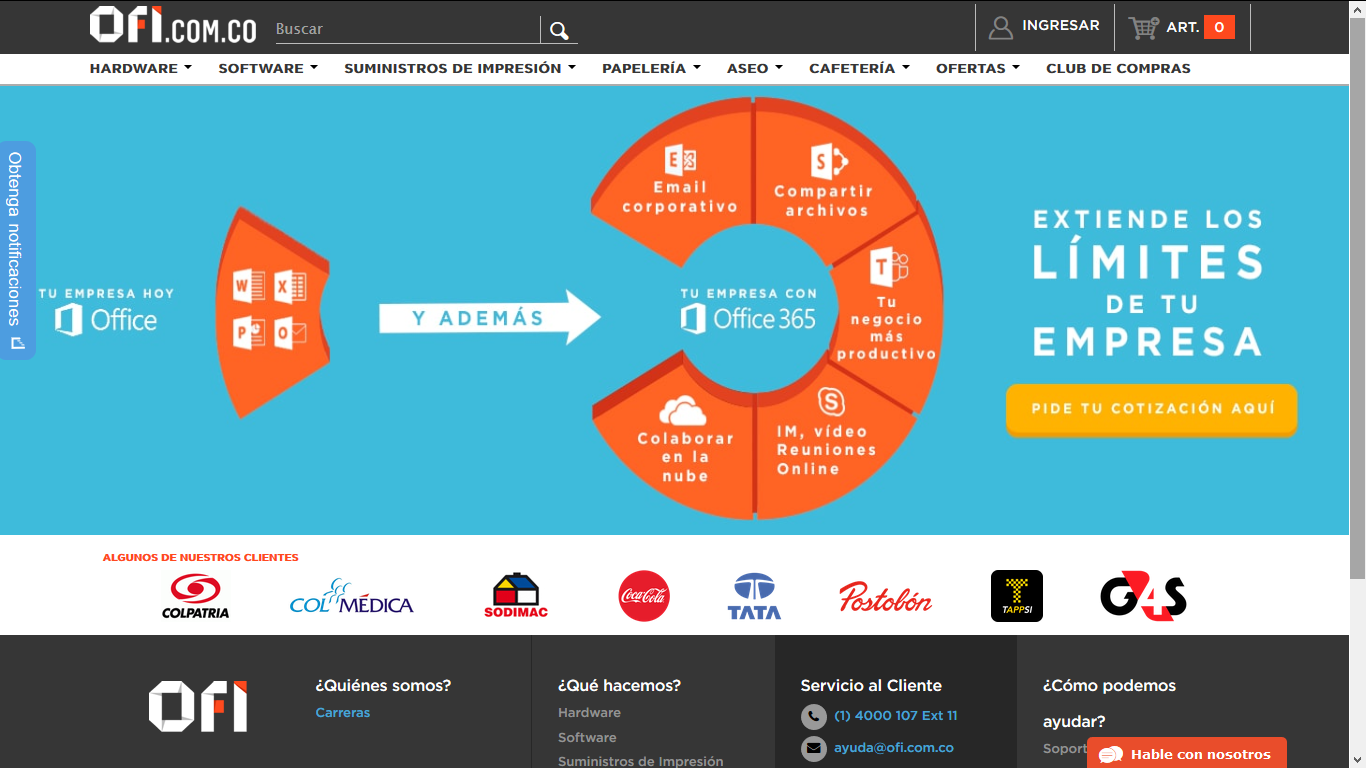Click the Hardware footer link

(589, 713)
